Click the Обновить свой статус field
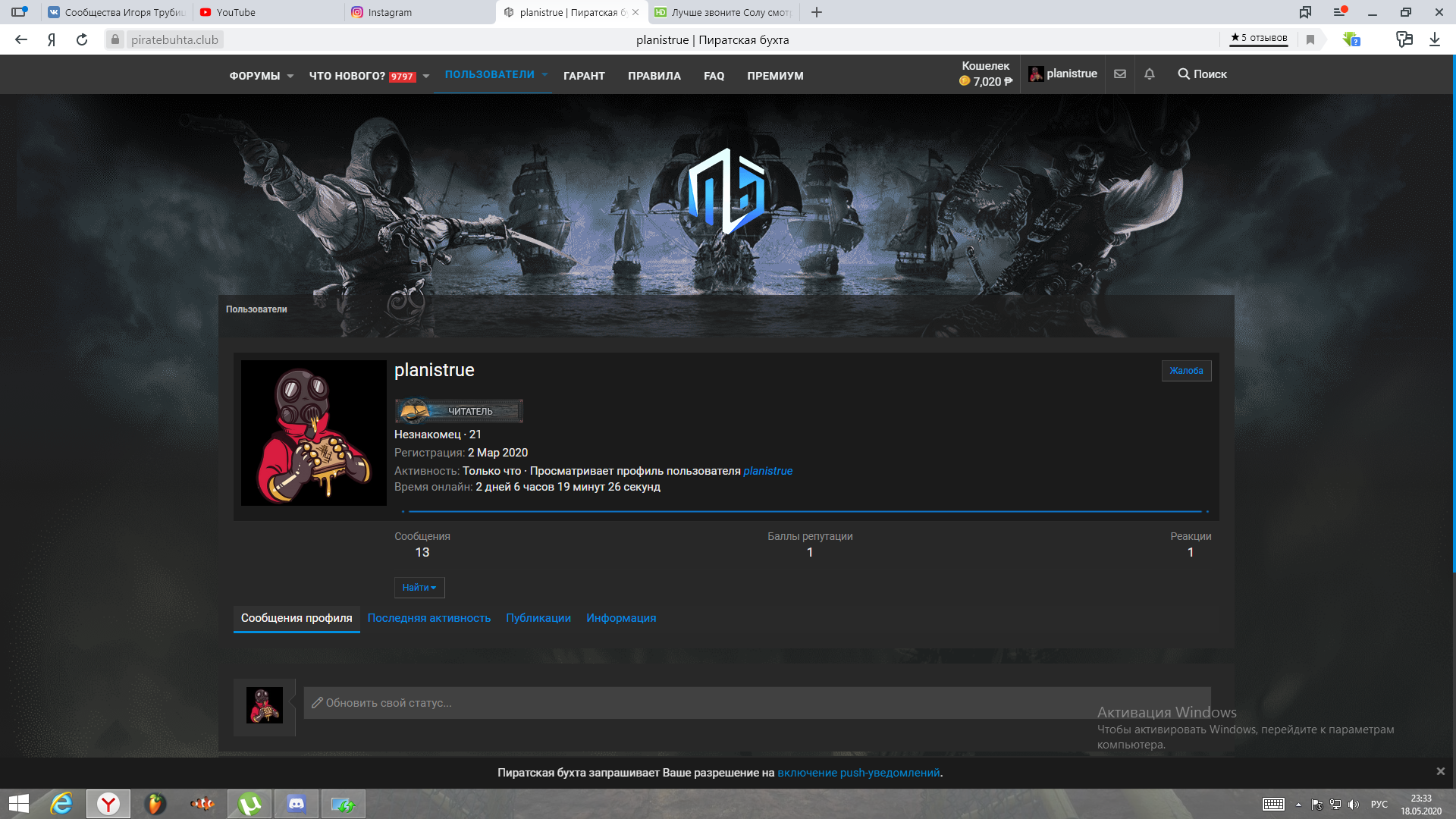Image resolution: width=1456 pixels, height=819 pixels. tap(758, 703)
